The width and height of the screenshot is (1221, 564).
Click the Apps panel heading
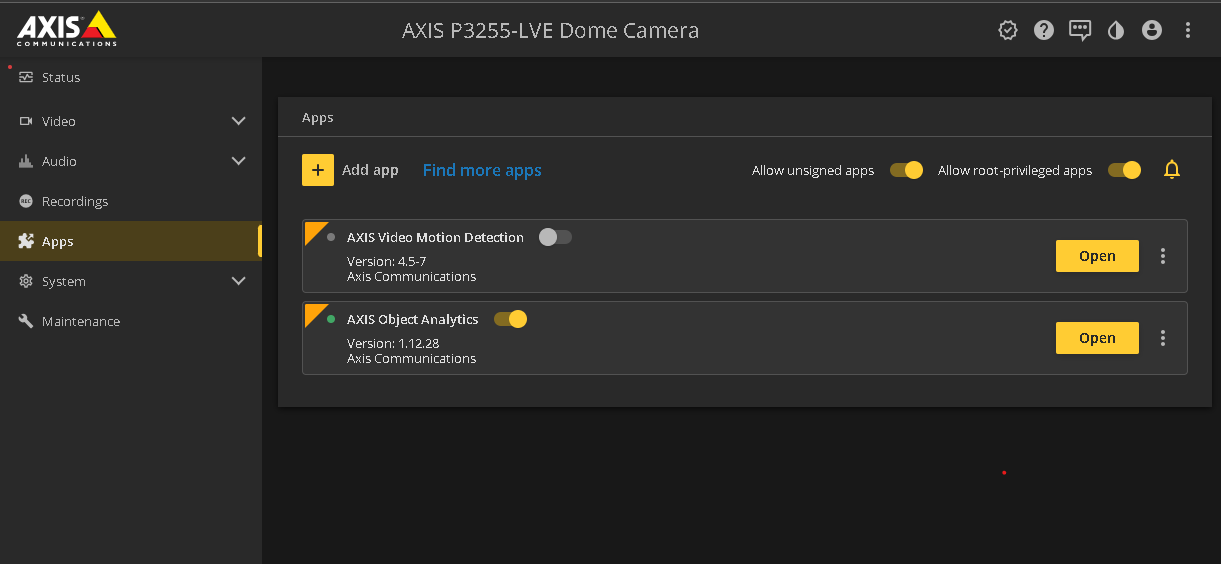pyautogui.click(x=317, y=117)
